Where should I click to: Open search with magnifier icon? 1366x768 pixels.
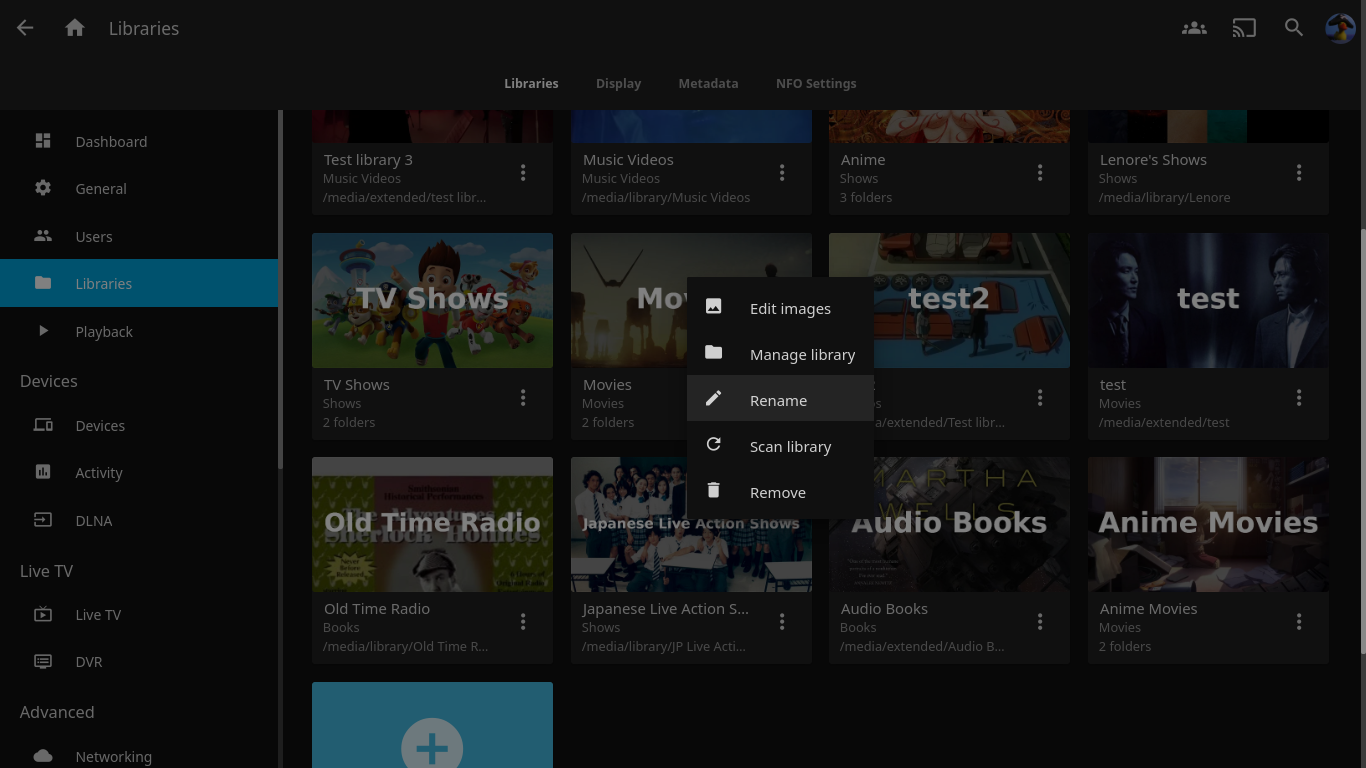click(1294, 28)
